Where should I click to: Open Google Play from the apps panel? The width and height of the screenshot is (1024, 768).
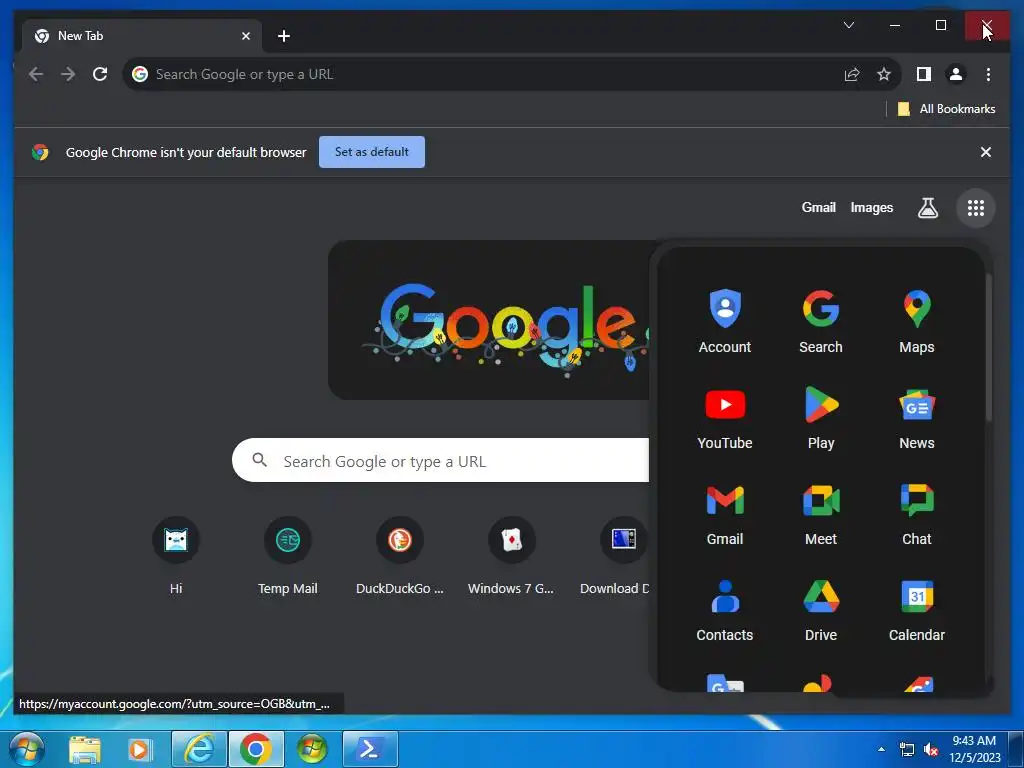[x=820, y=418]
